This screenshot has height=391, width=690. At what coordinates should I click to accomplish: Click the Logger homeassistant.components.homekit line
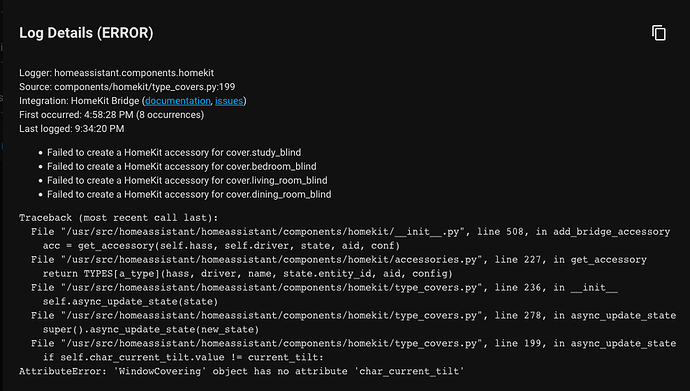point(117,73)
